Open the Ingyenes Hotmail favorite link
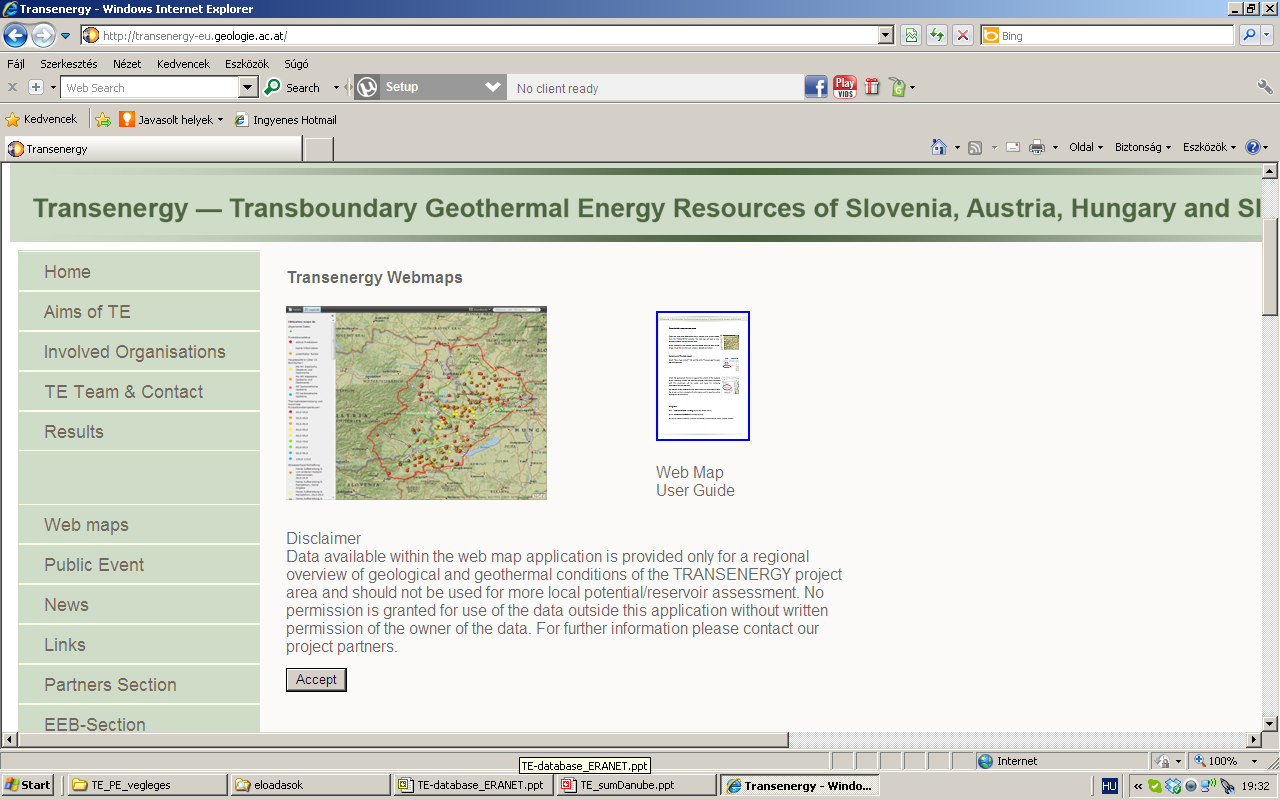 coord(285,119)
